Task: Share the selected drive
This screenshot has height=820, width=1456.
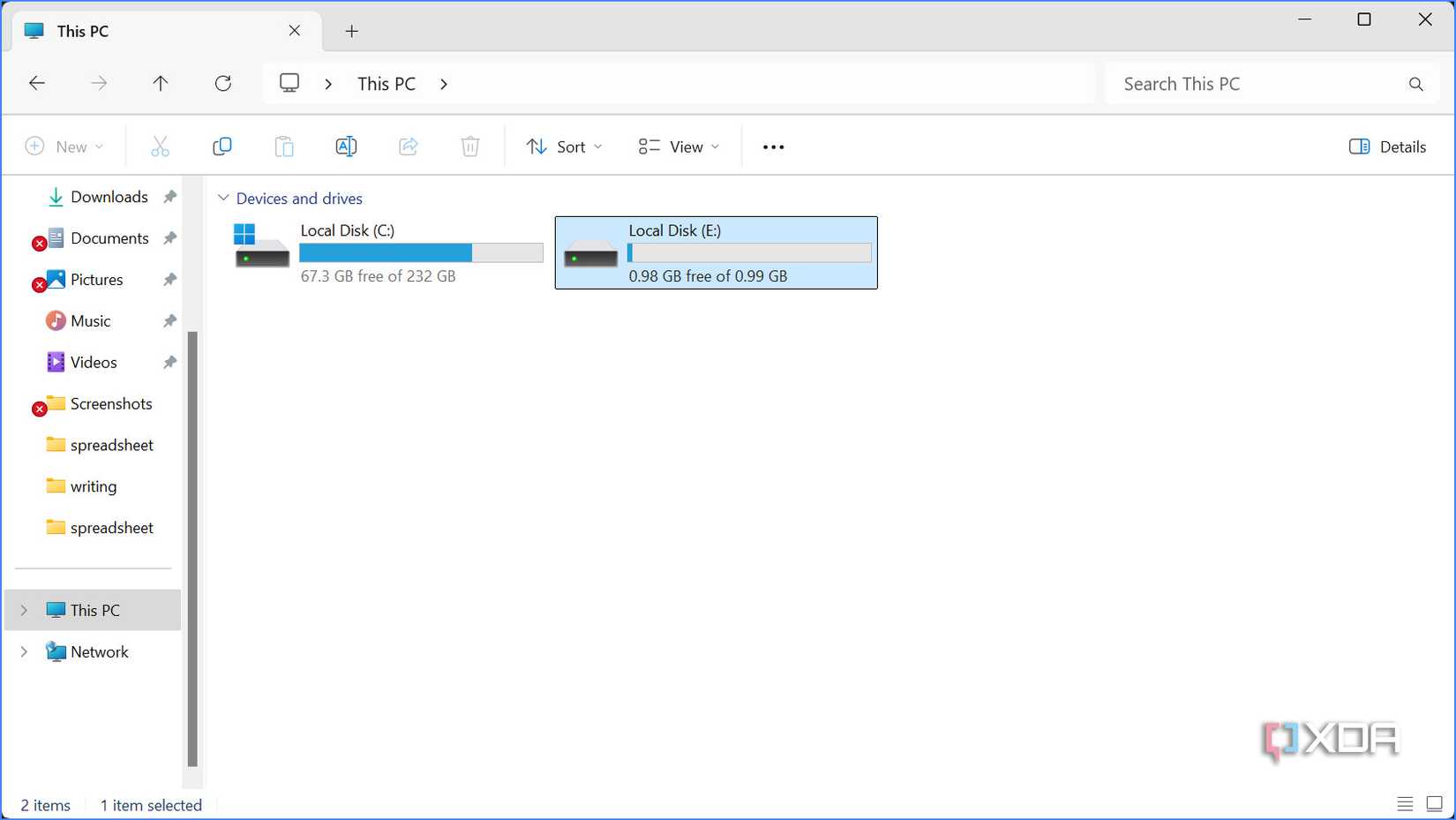Action: [408, 146]
